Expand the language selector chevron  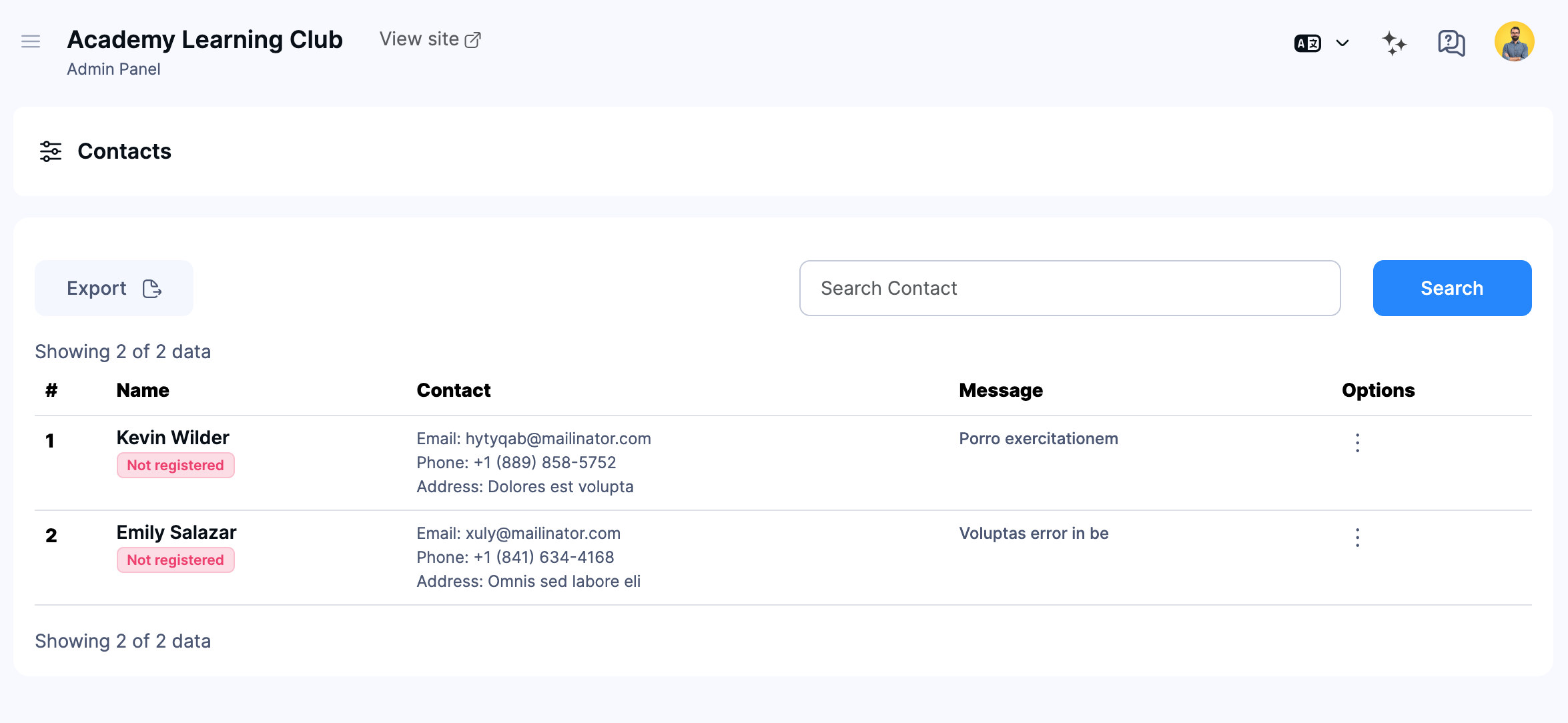(x=1342, y=42)
